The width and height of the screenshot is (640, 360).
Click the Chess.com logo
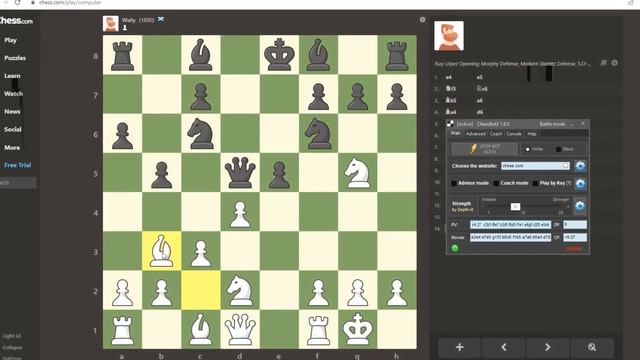16,20
